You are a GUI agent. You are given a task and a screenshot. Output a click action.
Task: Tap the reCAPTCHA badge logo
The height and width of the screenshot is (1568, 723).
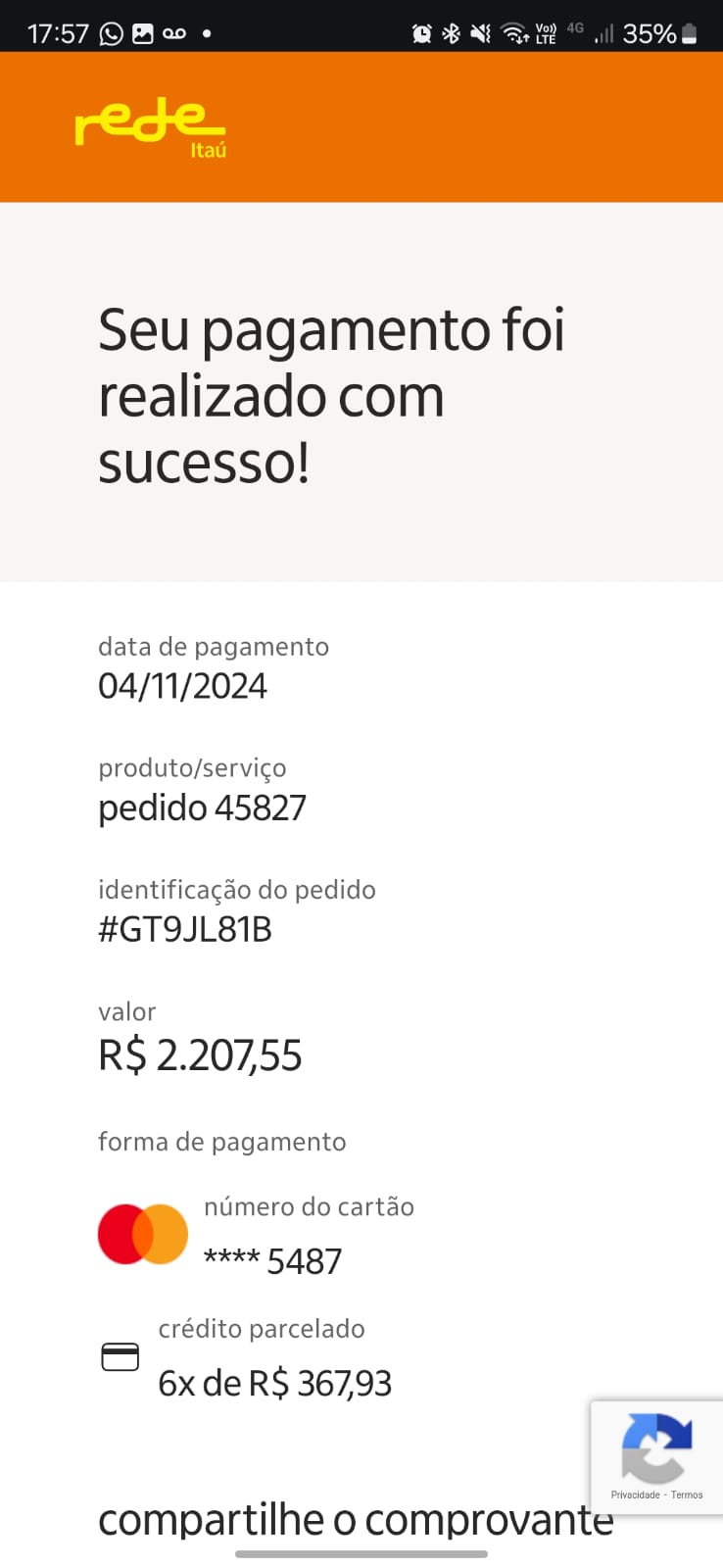coord(656,1447)
